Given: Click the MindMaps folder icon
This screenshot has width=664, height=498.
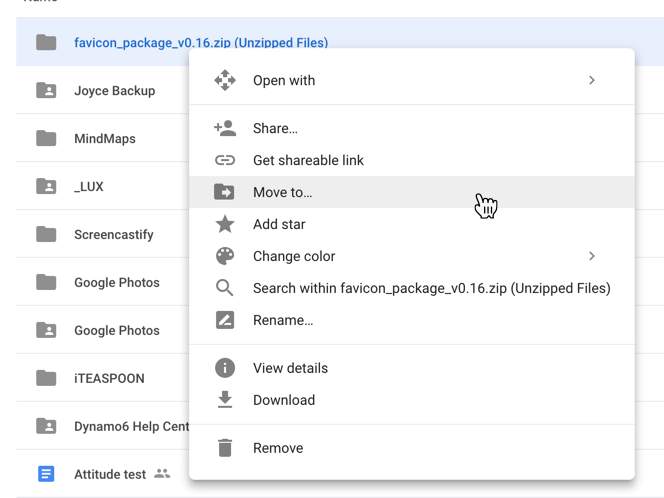Looking at the screenshot, I should pyautogui.click(x=46, y=138).
